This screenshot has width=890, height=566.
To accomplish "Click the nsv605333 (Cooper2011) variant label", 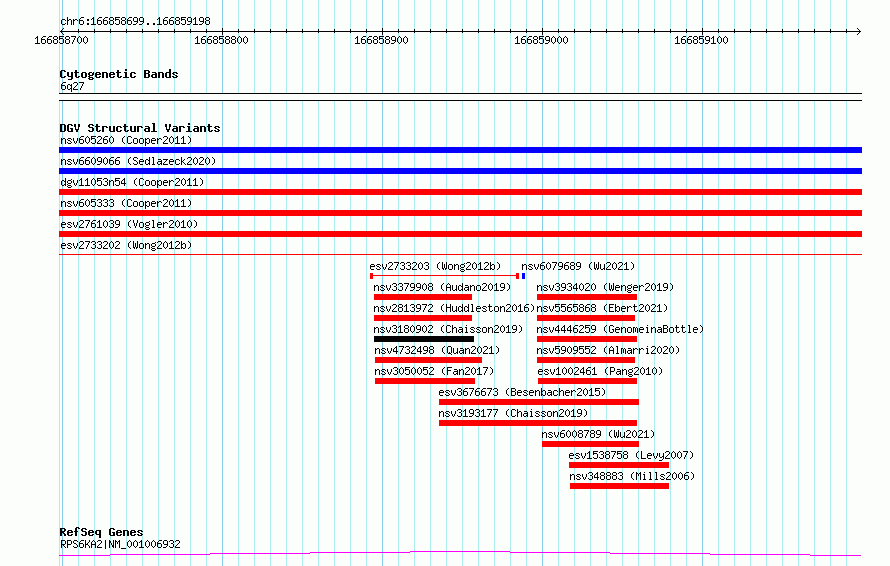I will pyautogui.click(x=126, y=203).
